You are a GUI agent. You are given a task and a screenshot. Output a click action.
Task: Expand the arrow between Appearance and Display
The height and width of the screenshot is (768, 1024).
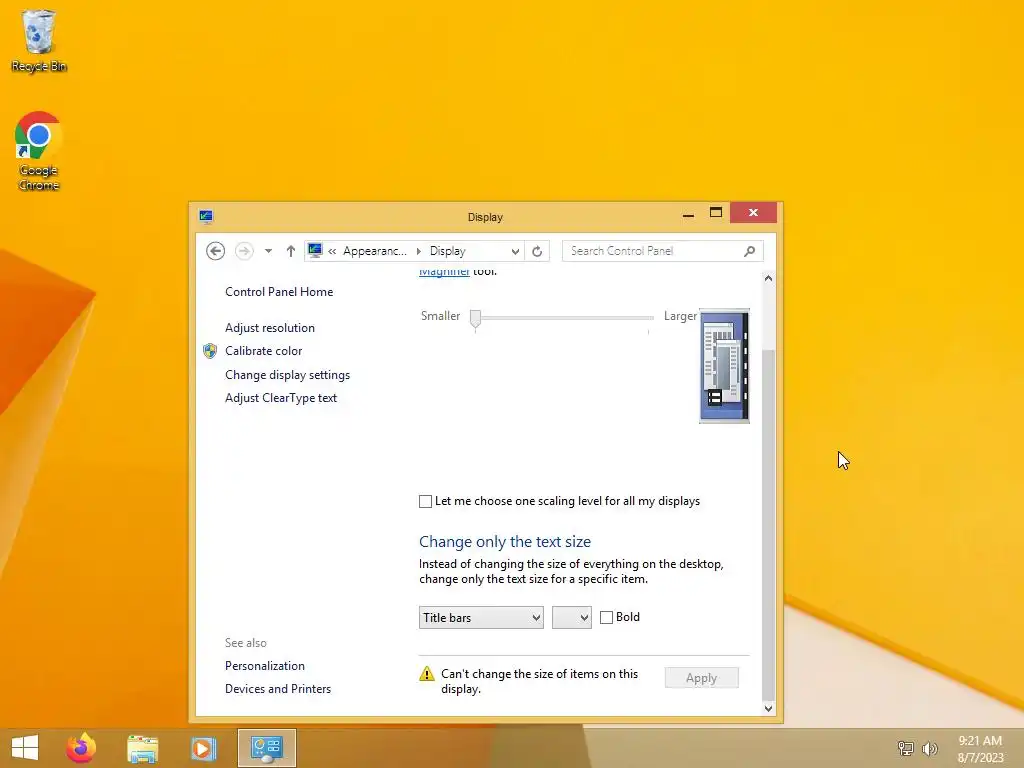(x=419, y=251)
